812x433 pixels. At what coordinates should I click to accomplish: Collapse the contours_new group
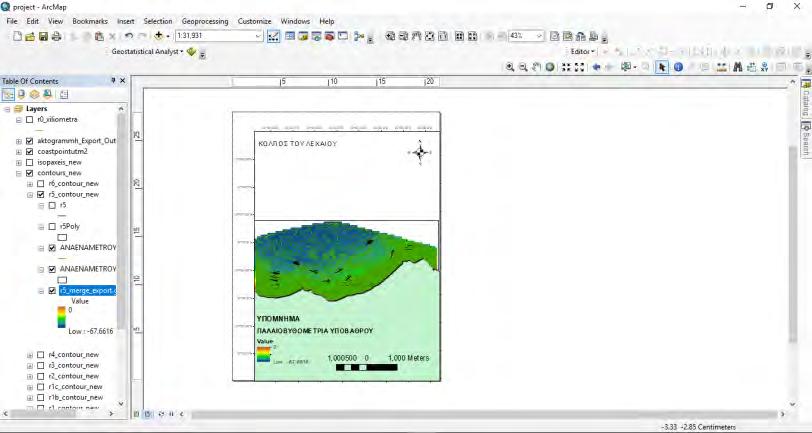pos(19,173)
